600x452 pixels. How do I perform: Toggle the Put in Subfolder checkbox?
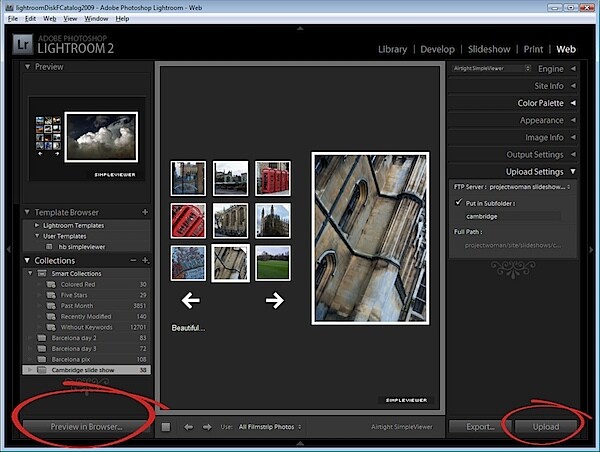[458, 202]
